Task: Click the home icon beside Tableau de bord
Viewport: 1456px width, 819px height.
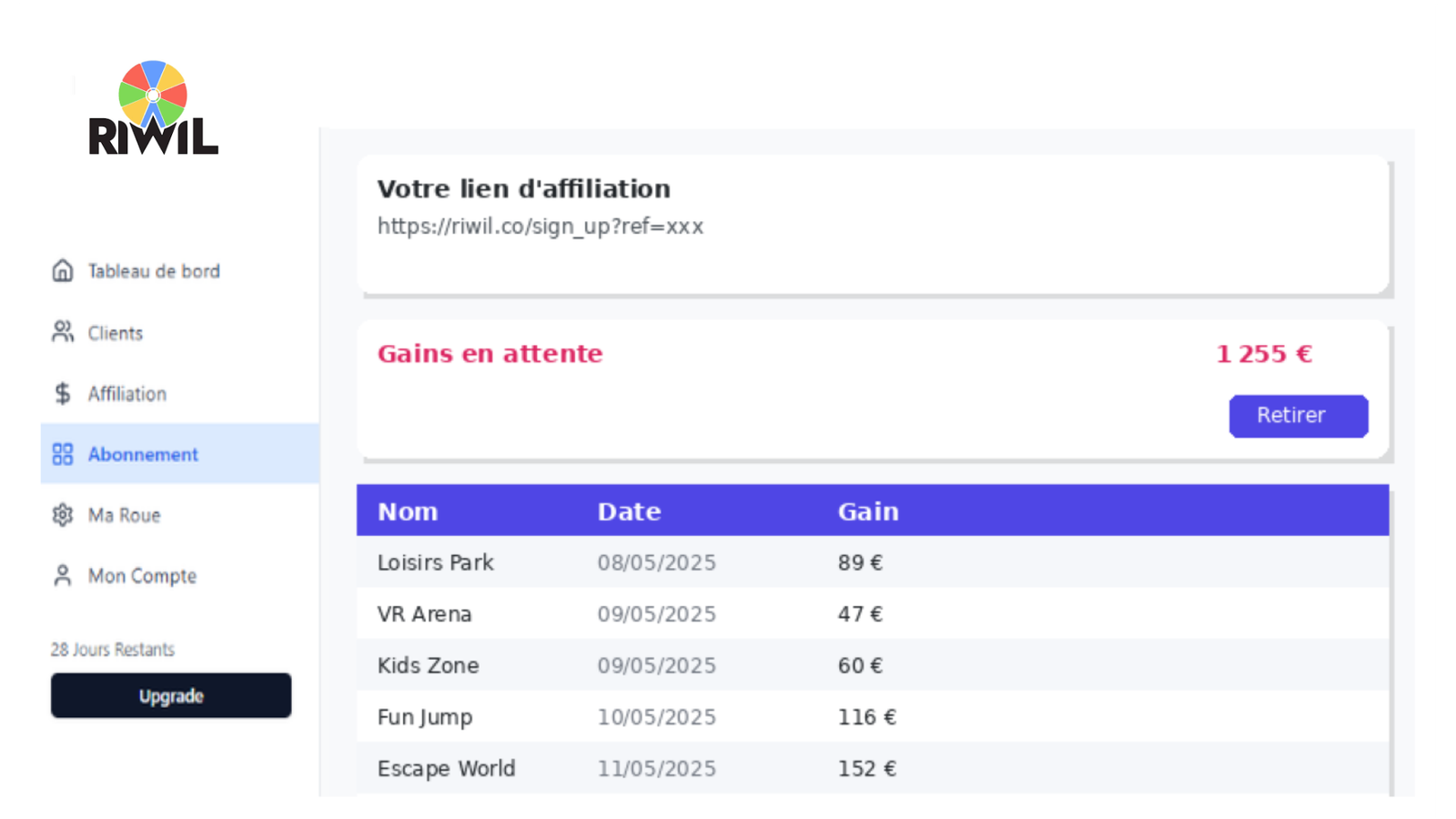Action: pos(63,271)
